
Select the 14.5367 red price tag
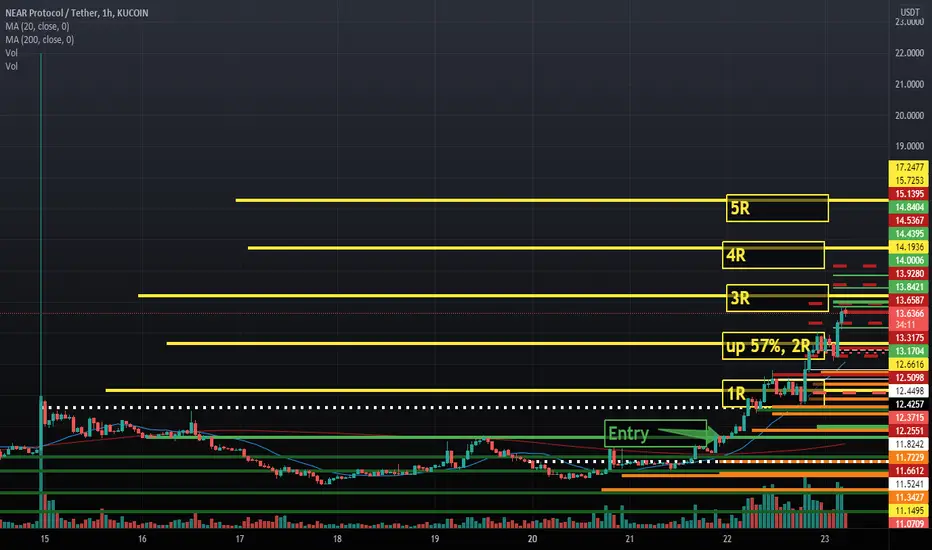pyautogui.click(x=909, y=220)
